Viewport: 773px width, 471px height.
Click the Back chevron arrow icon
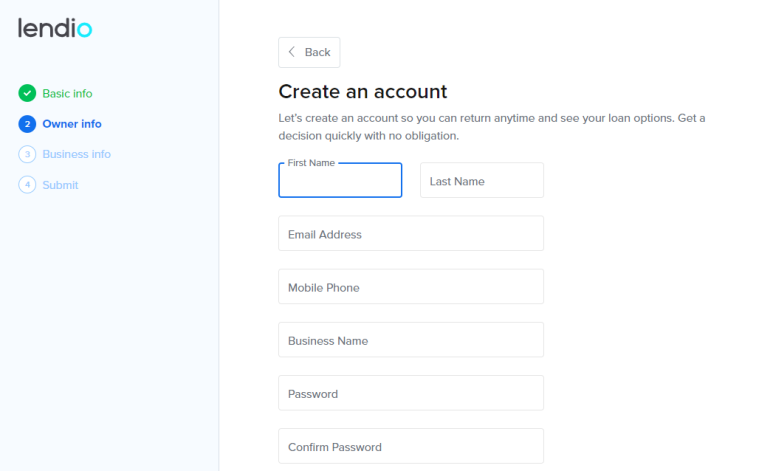[291, 52]
